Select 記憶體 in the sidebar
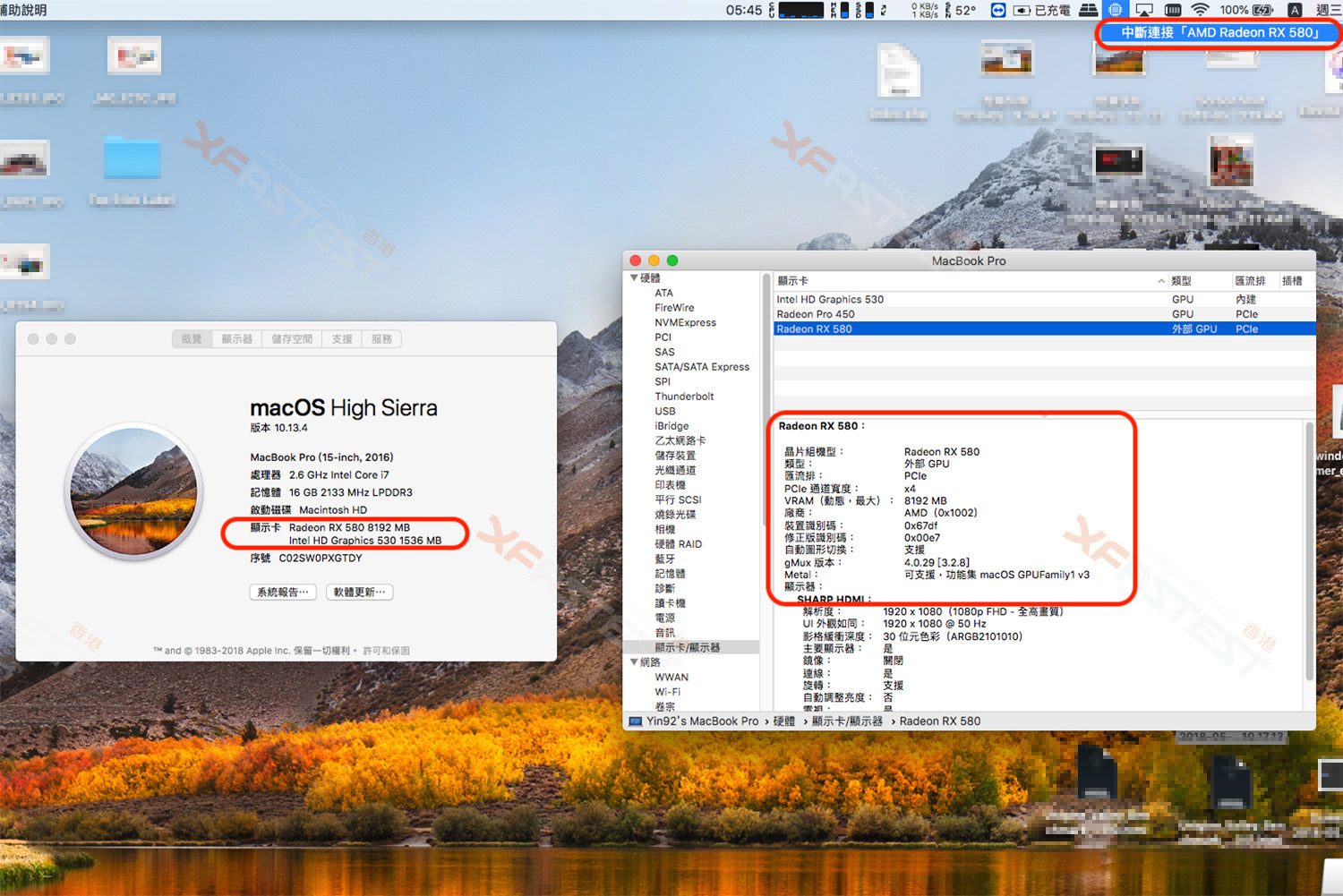The image size is (1343, 896). [x=670, y=574]
